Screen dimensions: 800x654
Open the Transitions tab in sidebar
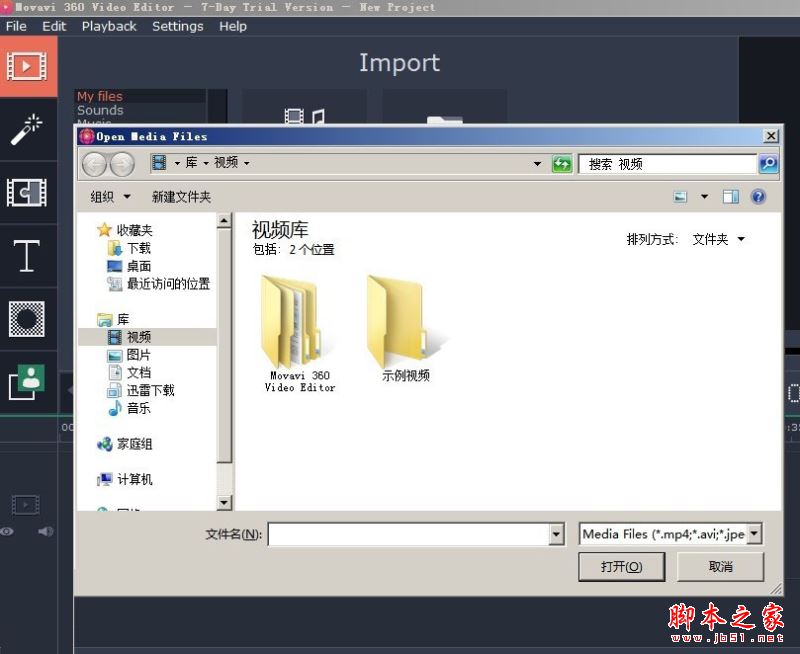coord(28,192)
